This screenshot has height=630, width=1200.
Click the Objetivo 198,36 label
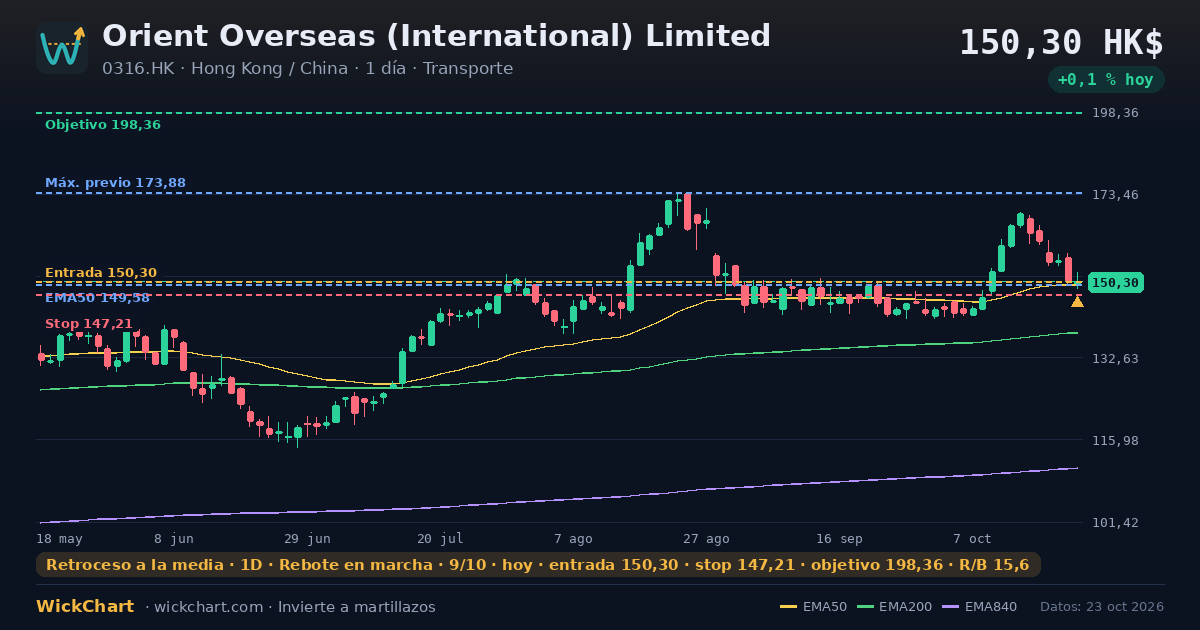click(102, 125)
